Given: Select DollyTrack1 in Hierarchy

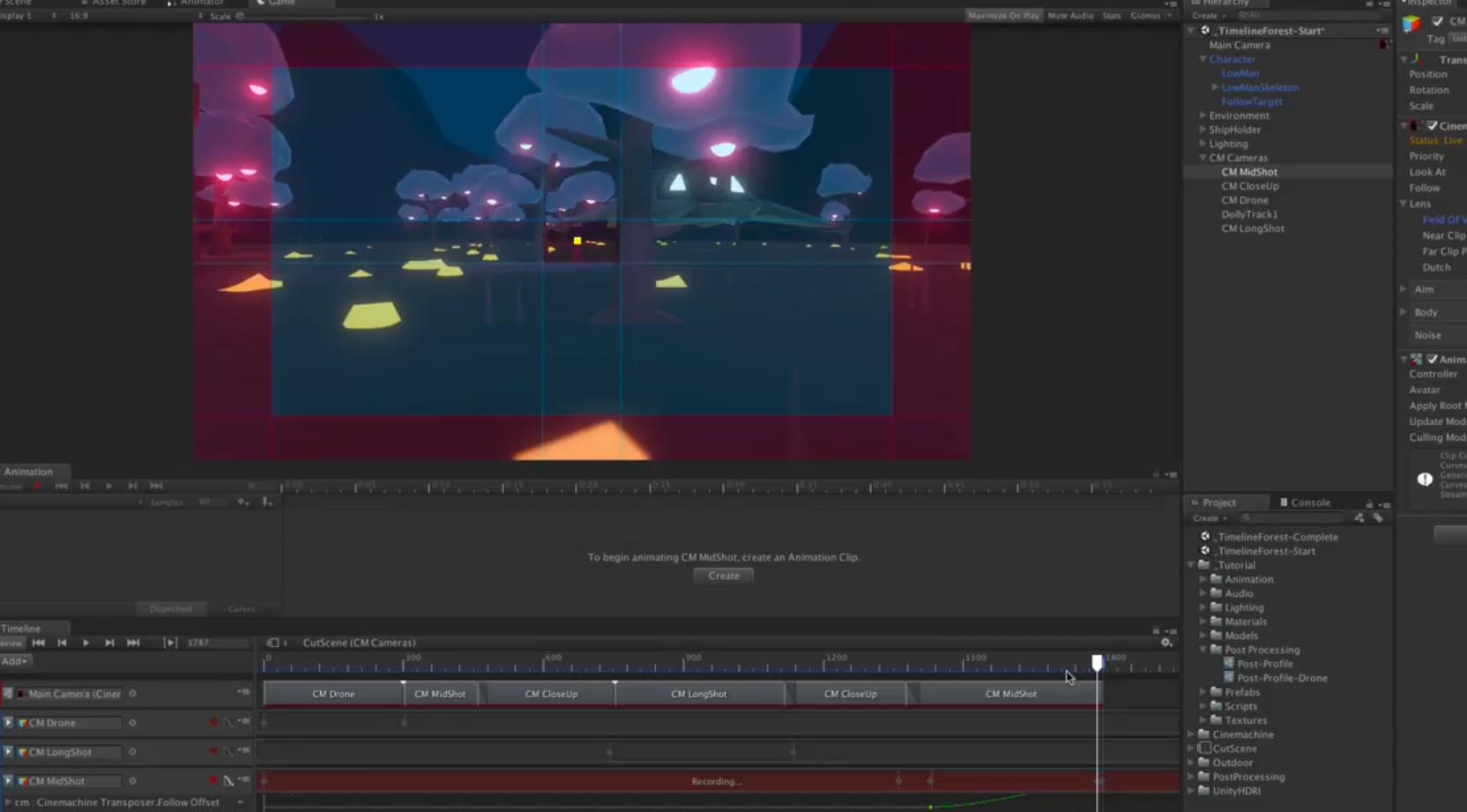Looking at the screenshot, I should 1248,214.
